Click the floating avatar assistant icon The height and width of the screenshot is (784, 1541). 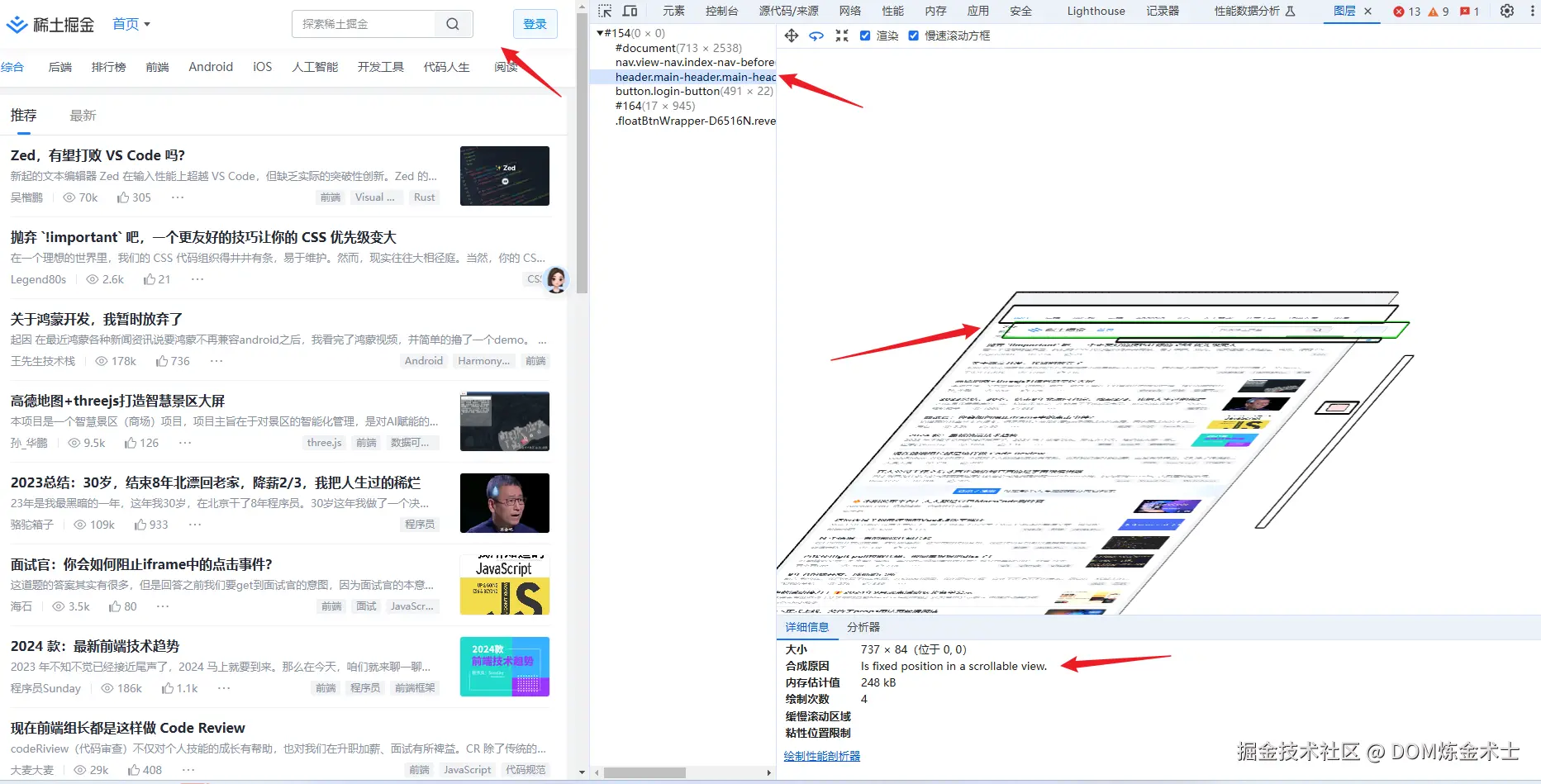click(x=557, y=280)
